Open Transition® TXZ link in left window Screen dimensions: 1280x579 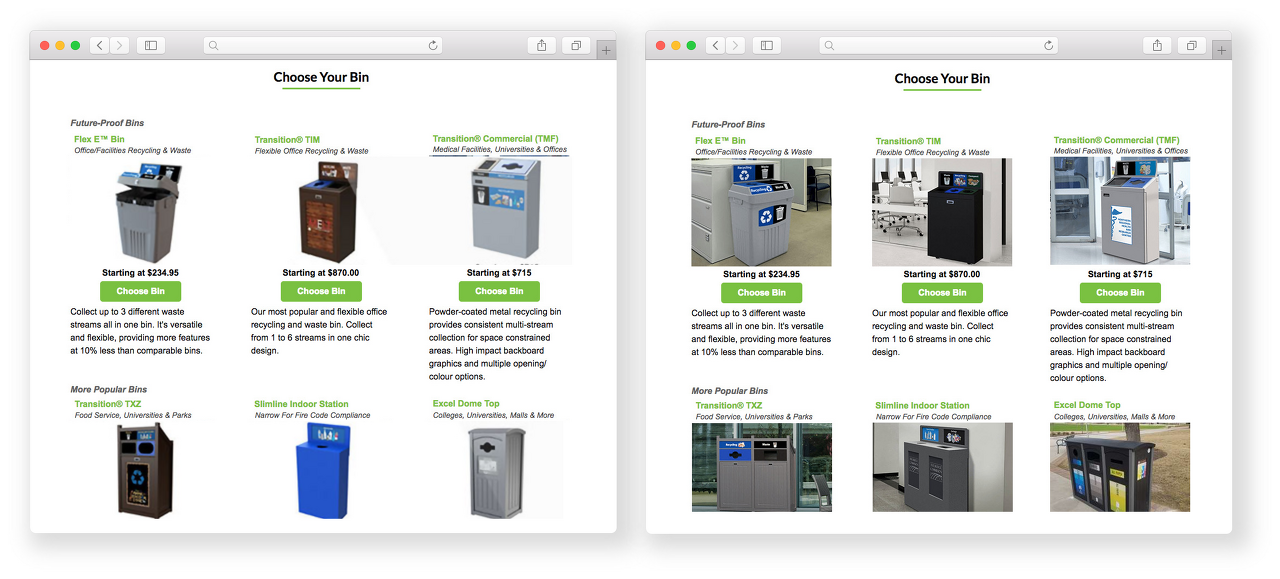[x=107, y=404]
